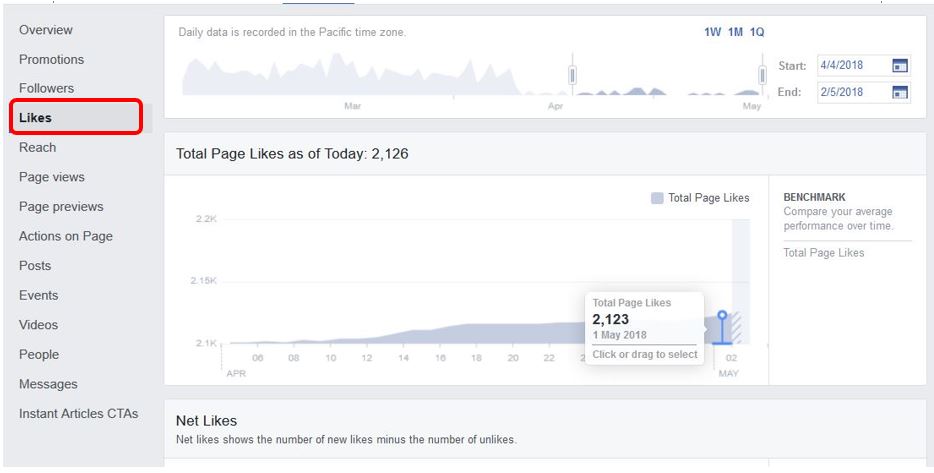Click the End date field showing 2/5/2018
The height and width of the screenshot is (473, 934).
click(x=864, y=92)
